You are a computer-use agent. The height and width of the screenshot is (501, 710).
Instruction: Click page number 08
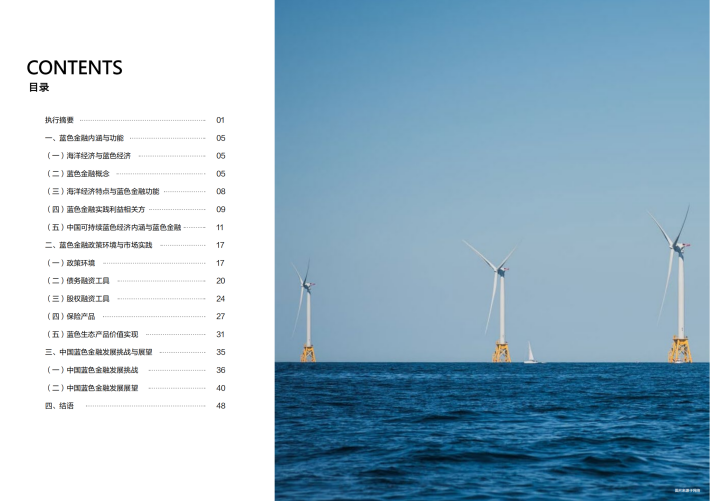pyautogui.click(x=221, y=192)
